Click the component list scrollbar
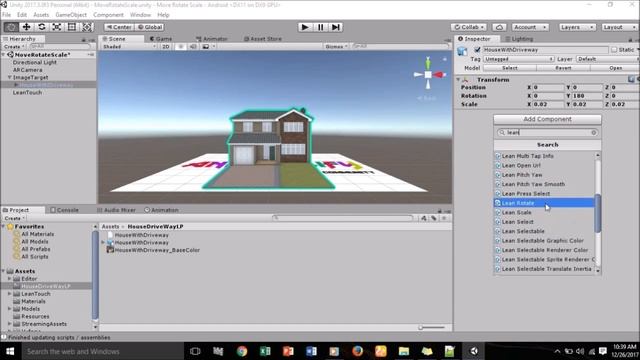This screenshot has width=640, height=360. tap(598, 212)
